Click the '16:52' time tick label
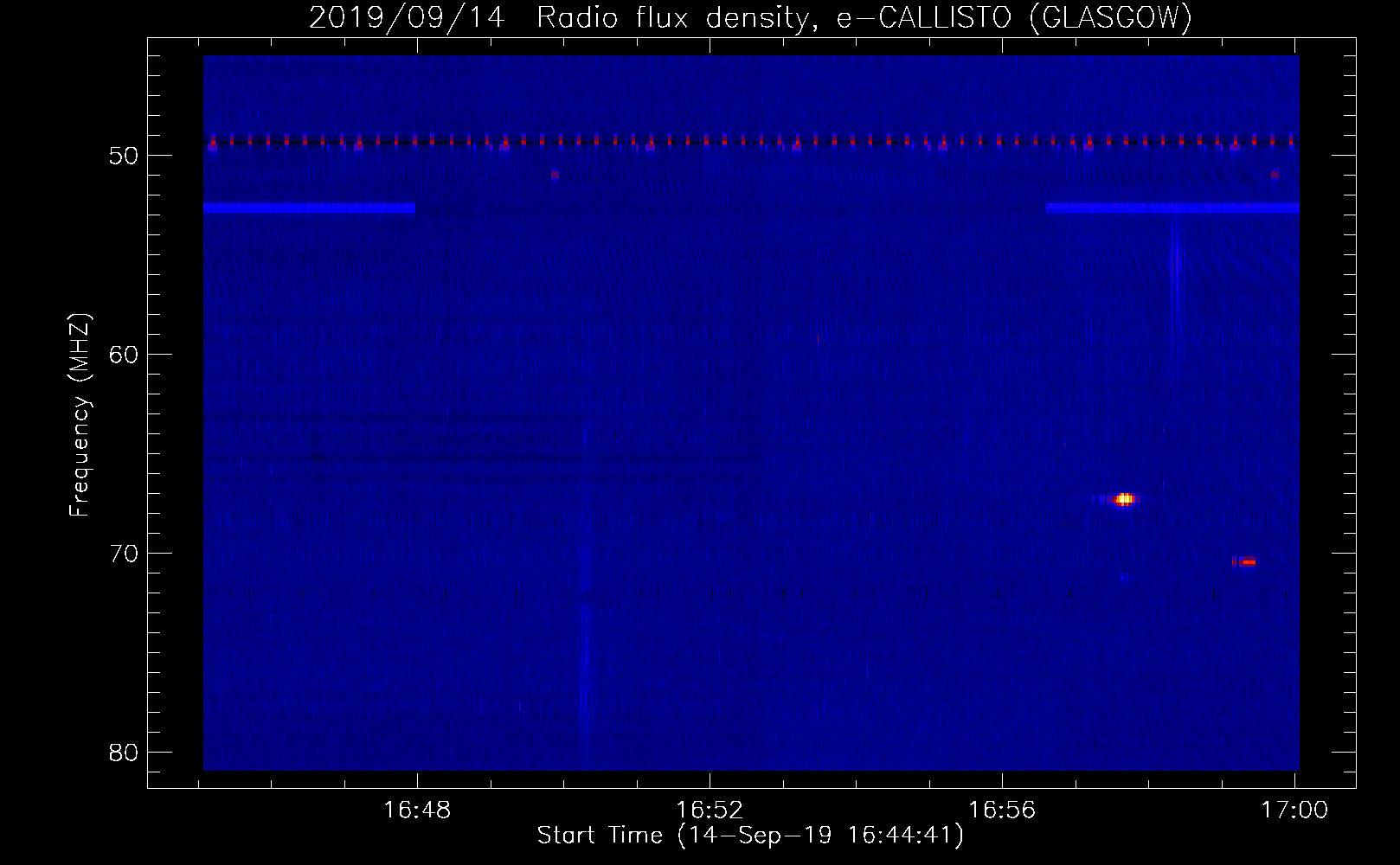 tap(710, 810)
